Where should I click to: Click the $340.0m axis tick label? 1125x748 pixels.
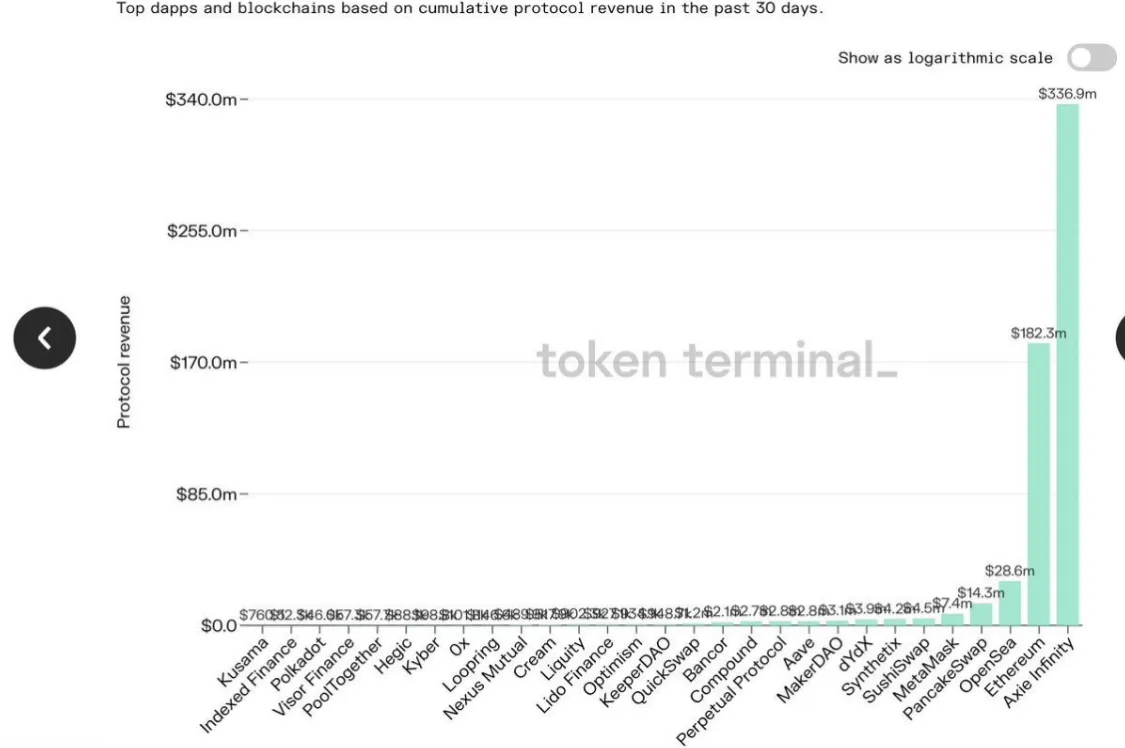201,99
